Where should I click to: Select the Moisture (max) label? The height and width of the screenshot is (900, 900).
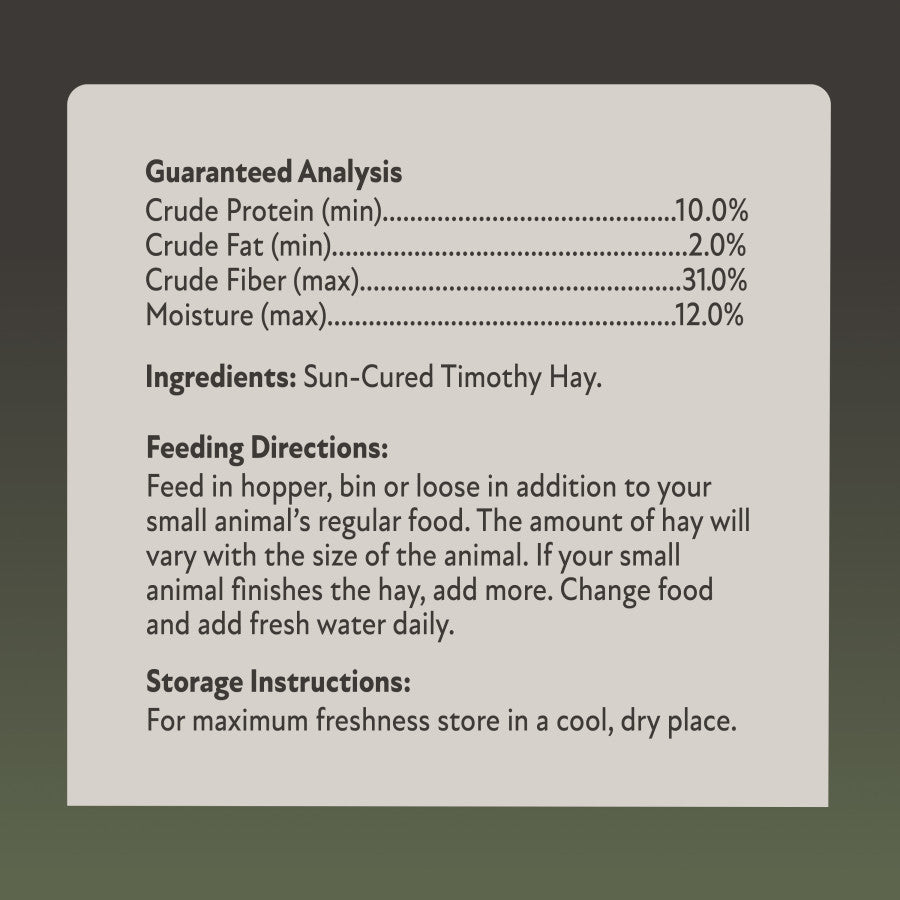[237, 316]
